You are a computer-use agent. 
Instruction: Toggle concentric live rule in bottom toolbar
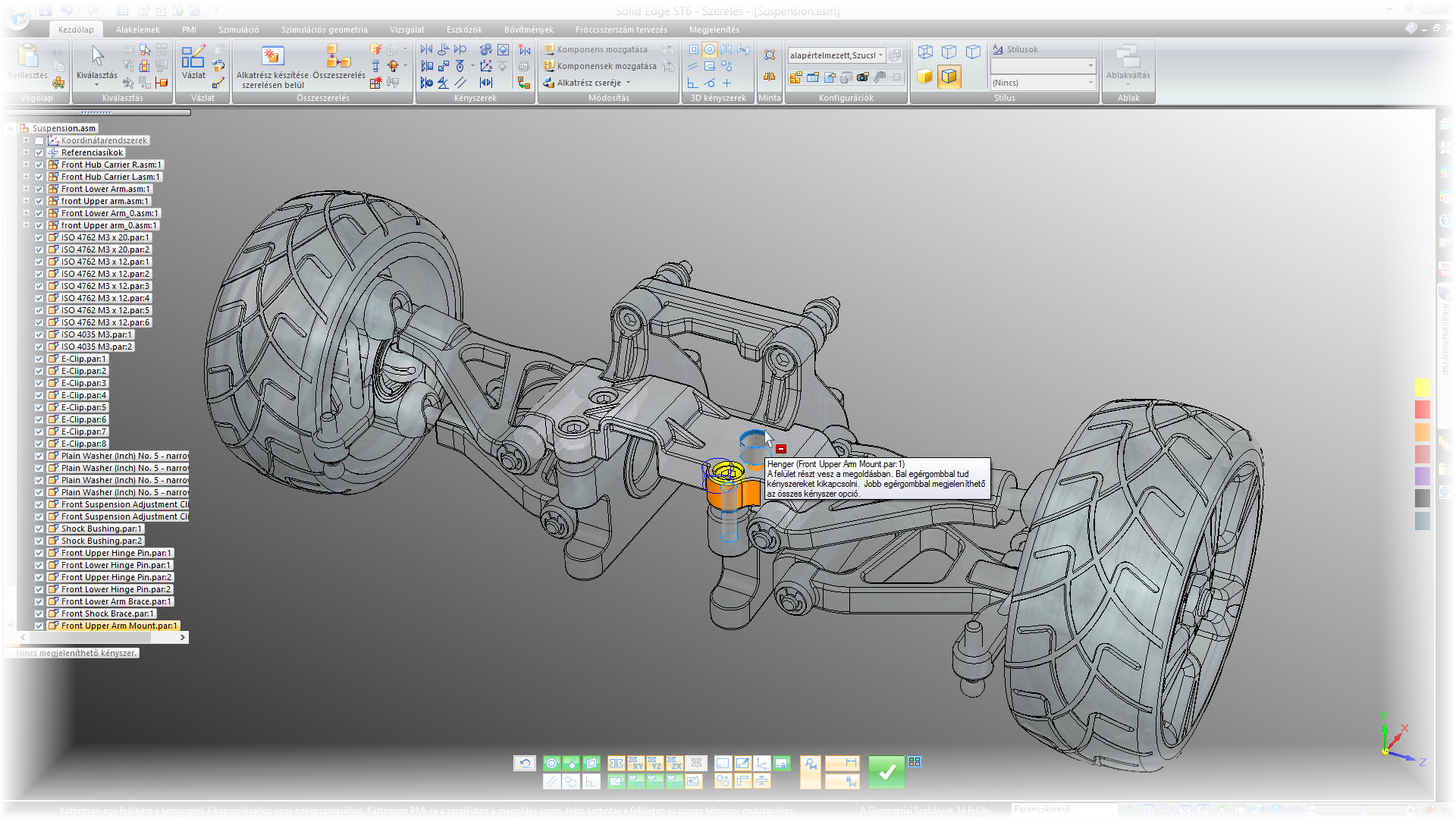(552, 763)
